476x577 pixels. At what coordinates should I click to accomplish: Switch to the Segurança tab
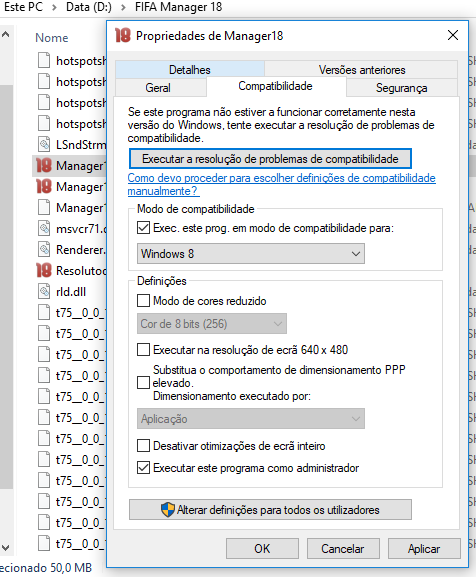(402, 88)
